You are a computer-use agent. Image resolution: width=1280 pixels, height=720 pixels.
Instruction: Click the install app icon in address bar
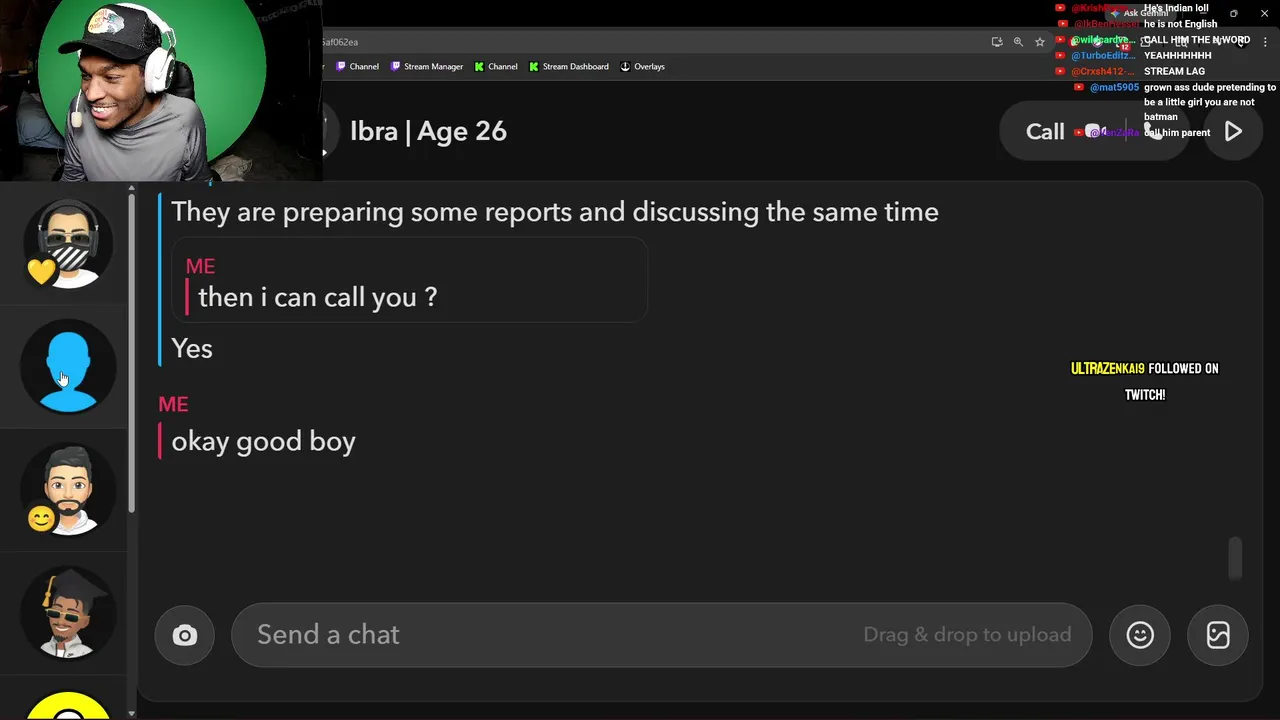(x=997, y=42)
